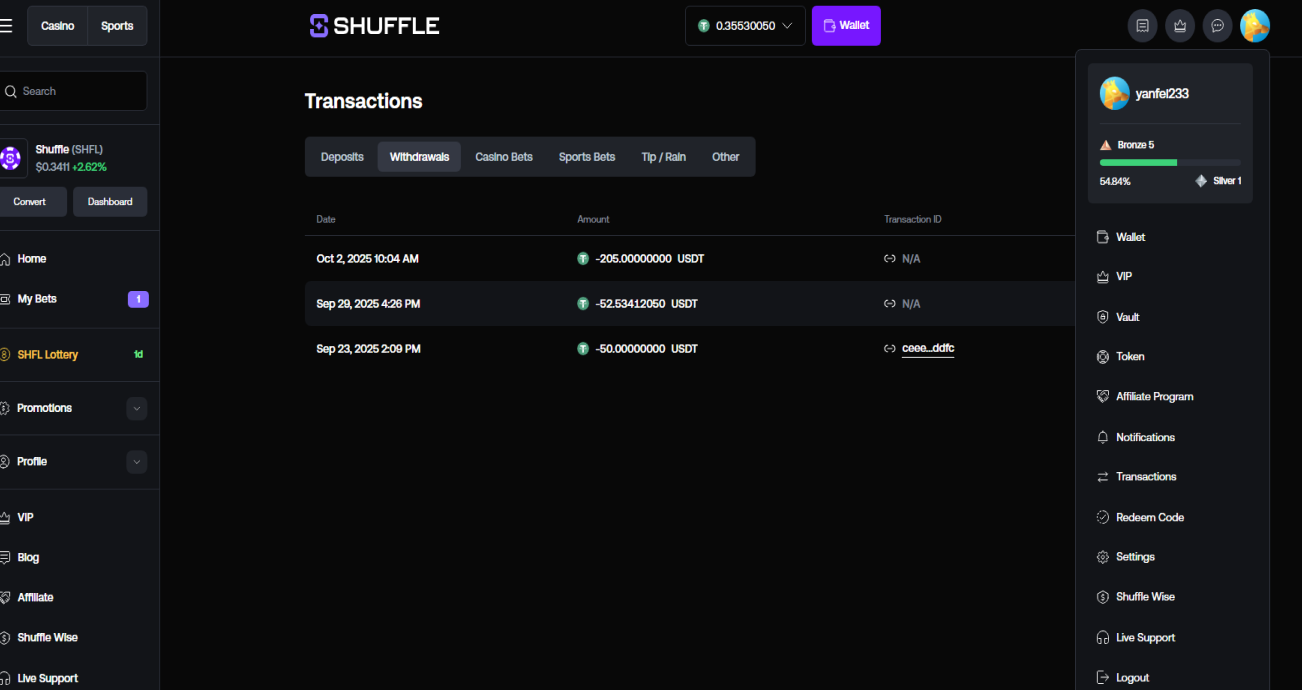This screenshot has width=1302, height=690.
Task: Click the Affiliate handshake icon in sidebar
Action: point(6,598)
